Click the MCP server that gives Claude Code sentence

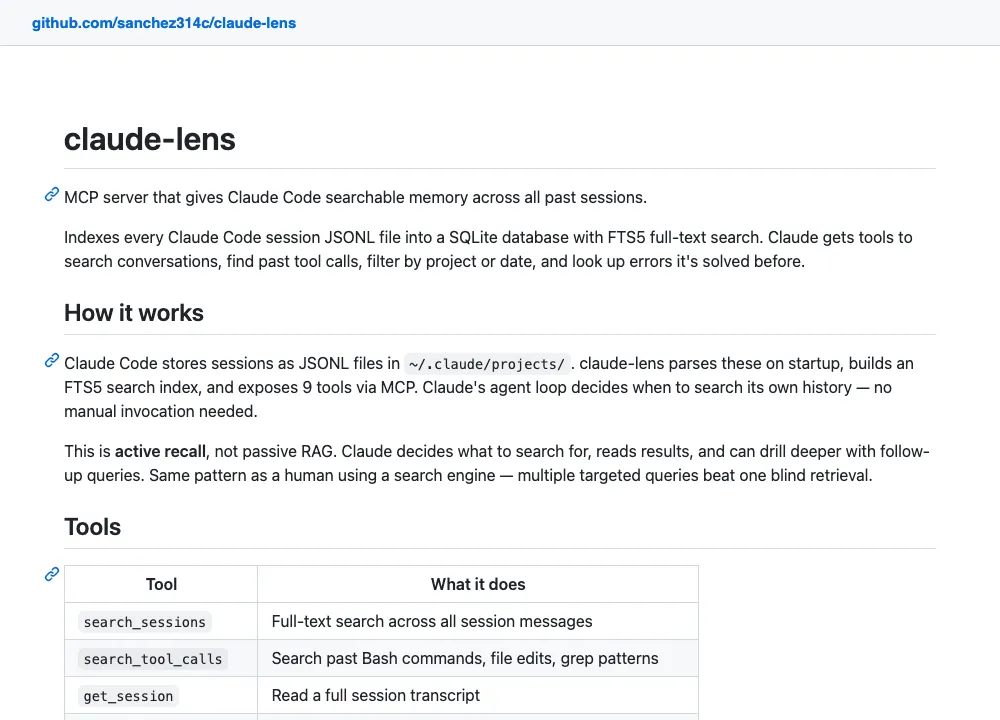click(x=355, y=198)
